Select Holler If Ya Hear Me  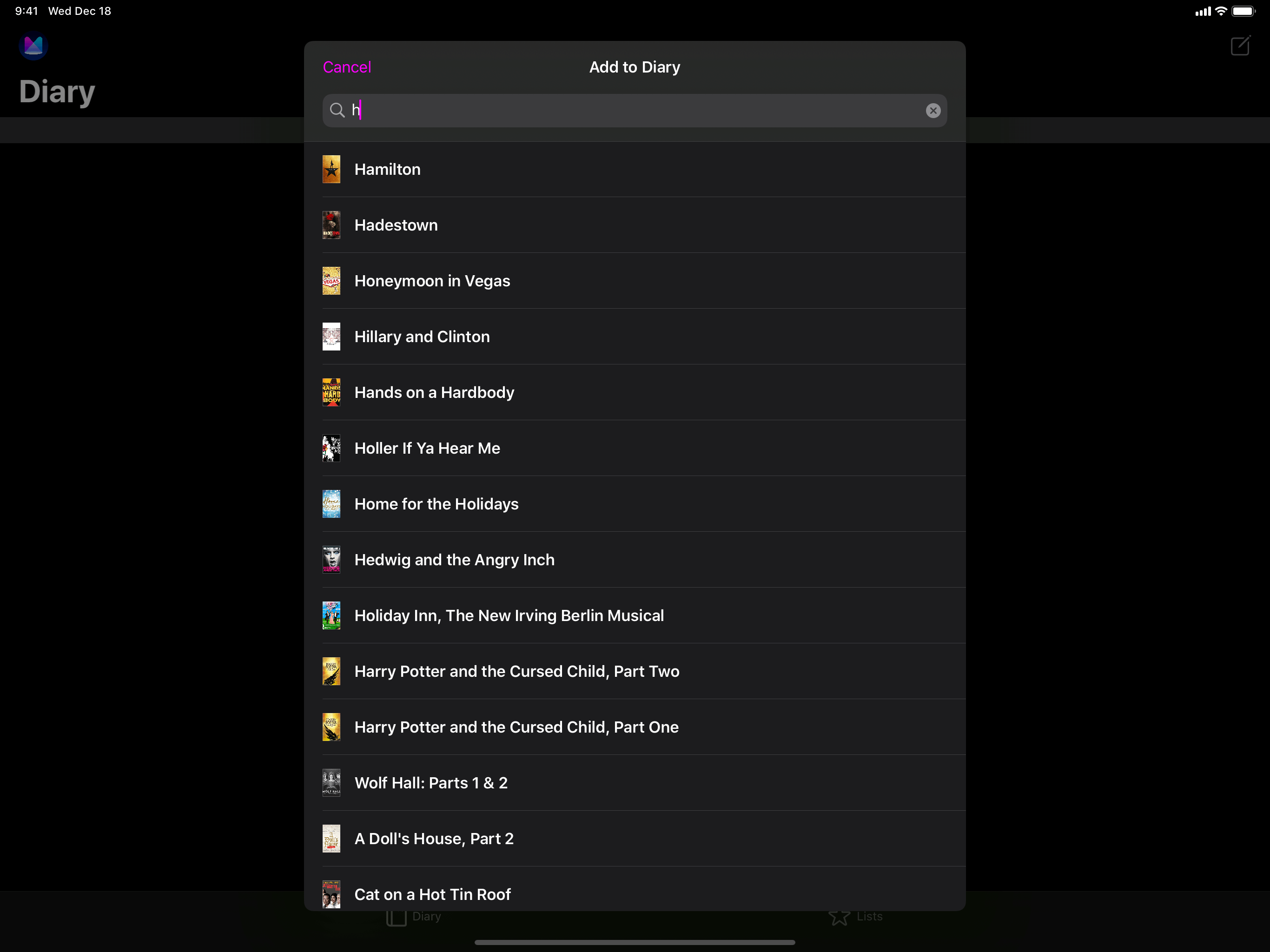coord(427,448)
